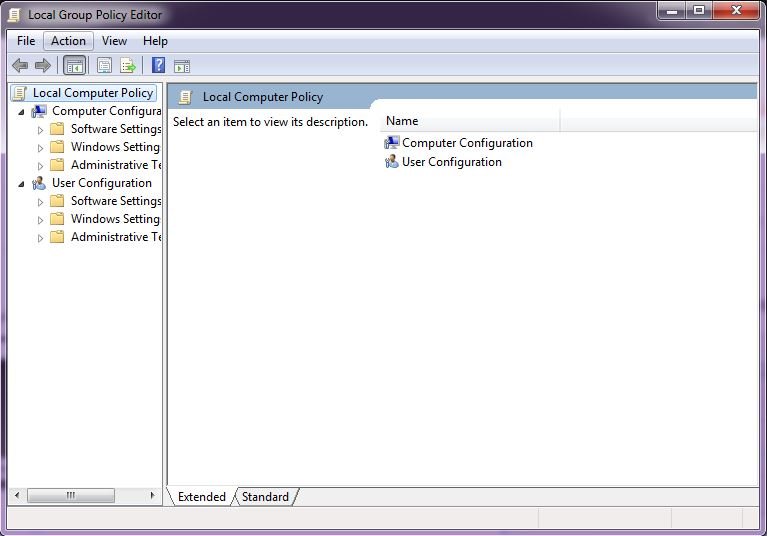Click the tree scrollbar's right arrow
Viewport: 767px width, 536px height.
[152, 495]
